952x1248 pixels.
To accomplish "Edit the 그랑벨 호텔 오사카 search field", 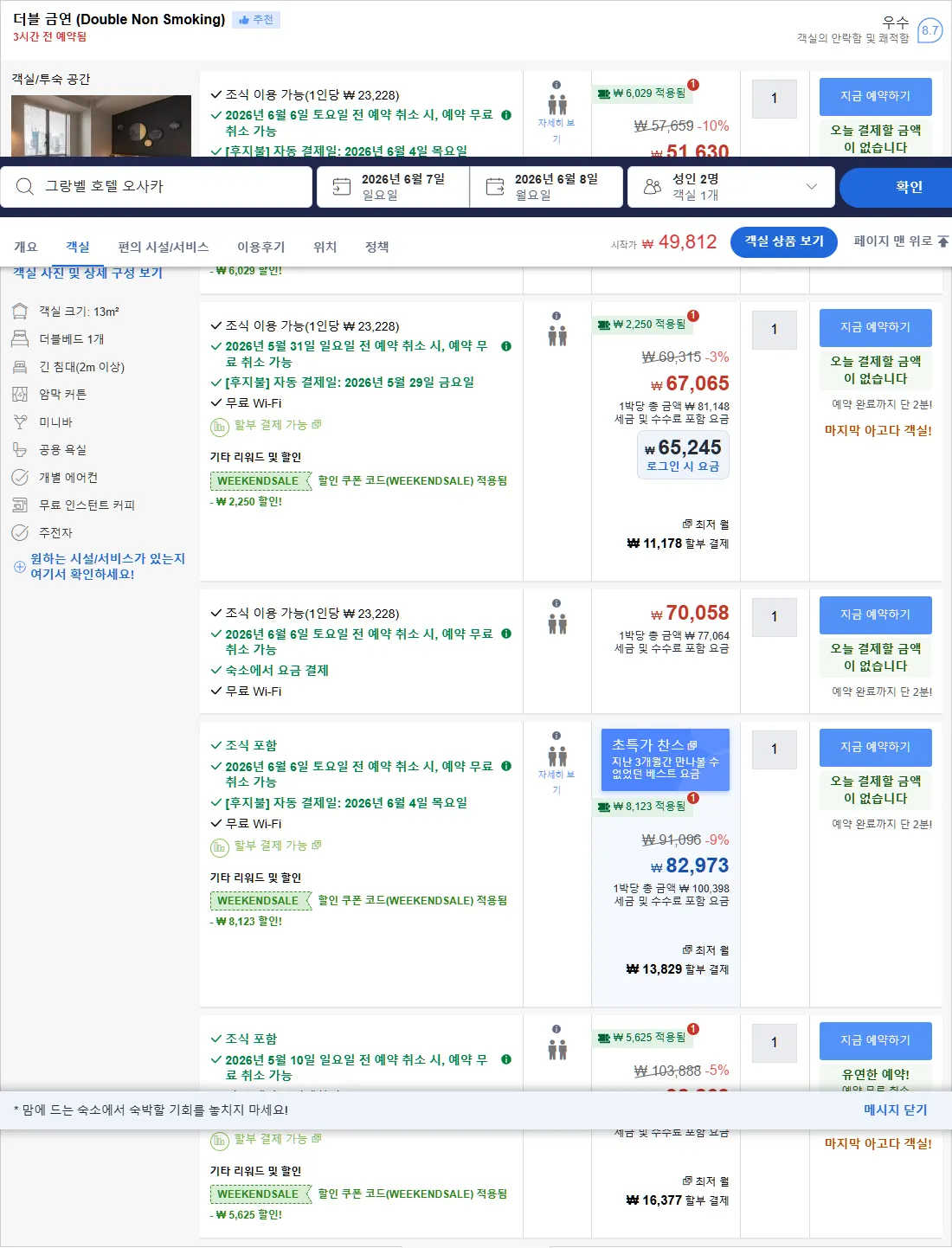I will click(x=157, y=187).
